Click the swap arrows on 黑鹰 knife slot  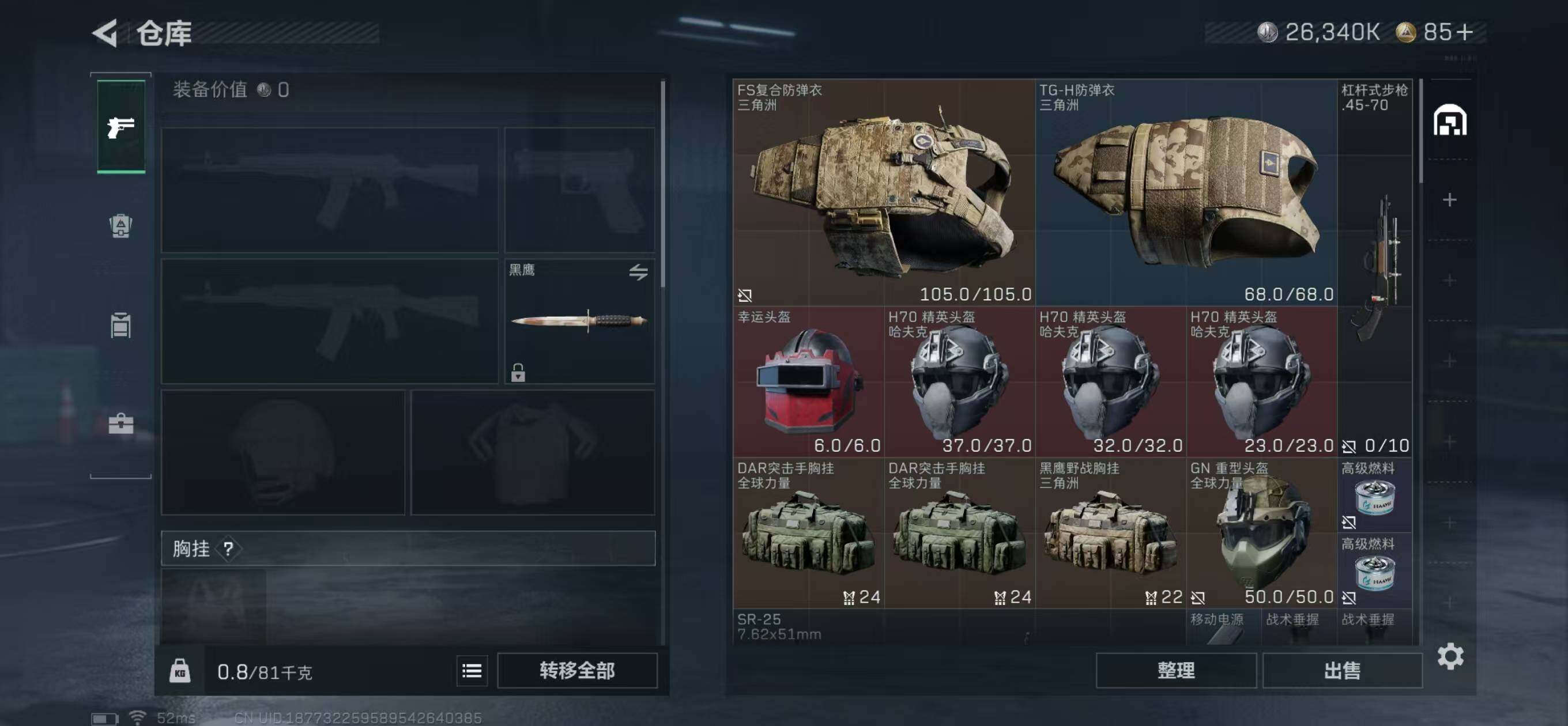click(x=638, y=272)
